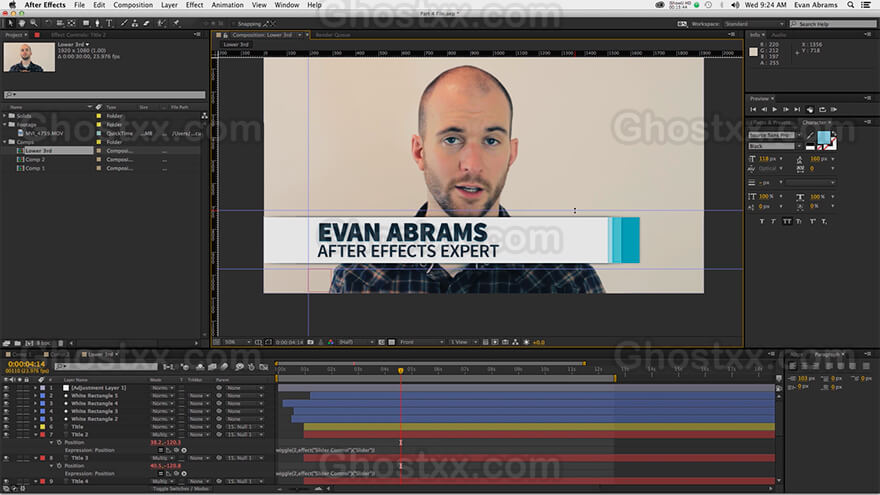Select the Puppet Pin tool
This screenshot has height=495, width=880.
pyautogui.click(x=176, y=23)
